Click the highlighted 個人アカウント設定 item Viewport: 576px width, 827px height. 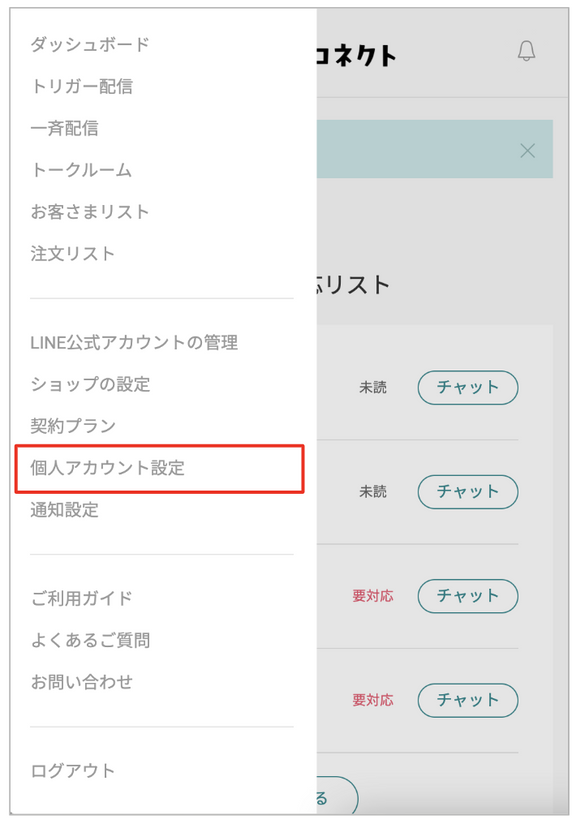pyautogui.click(x=160, y=469)
